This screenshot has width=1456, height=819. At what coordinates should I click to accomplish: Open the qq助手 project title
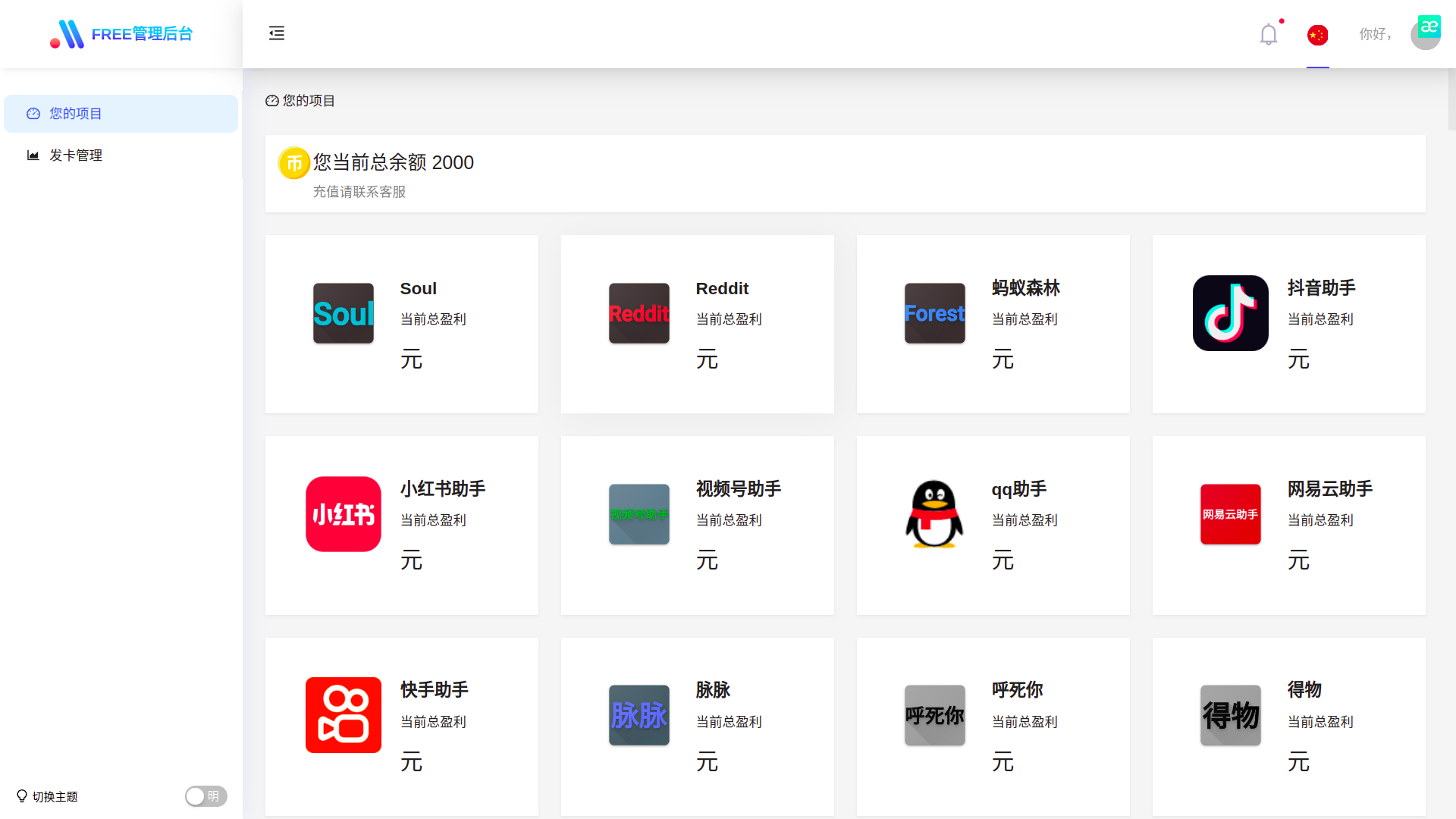(1019, 489)
